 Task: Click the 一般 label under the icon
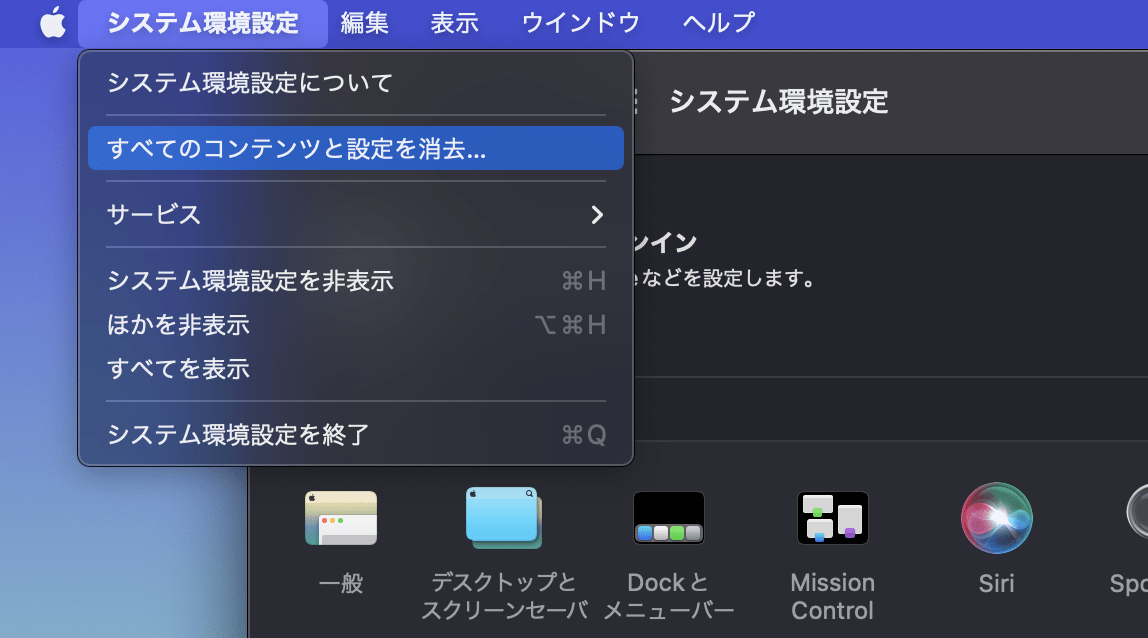click(x=341, y=583)
